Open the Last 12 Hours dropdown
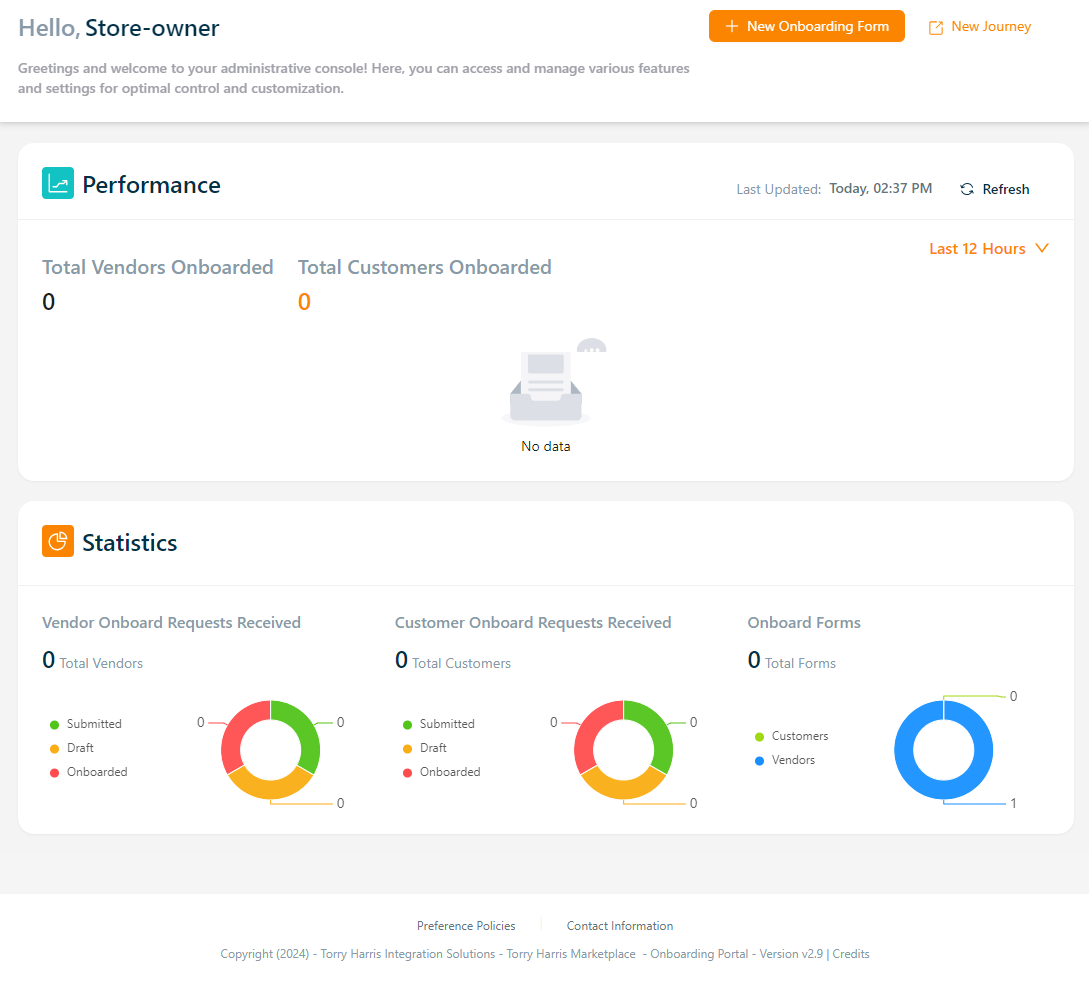The height and width of the screenshot is (987, 1089). (x=977, y=249)
